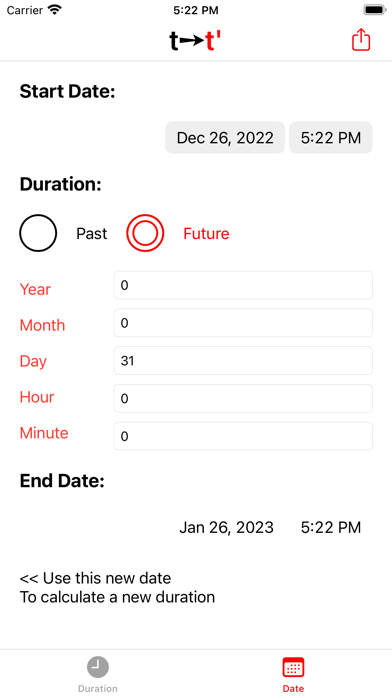
Task: Click the Month input field
Action: coord(243,323)
